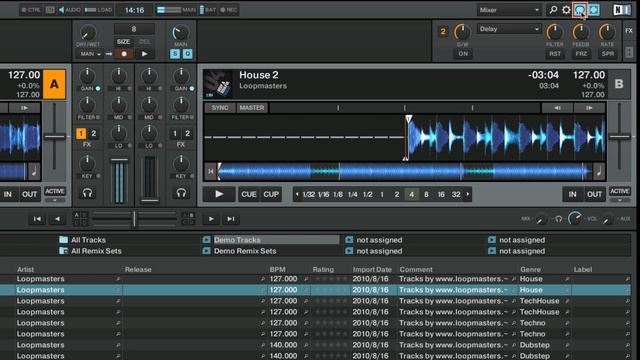This screenshot has height=360, width=640.
Task: Click Deck B tempo bend left arrow
Action: pyautogui.click(x=557, y=108)
